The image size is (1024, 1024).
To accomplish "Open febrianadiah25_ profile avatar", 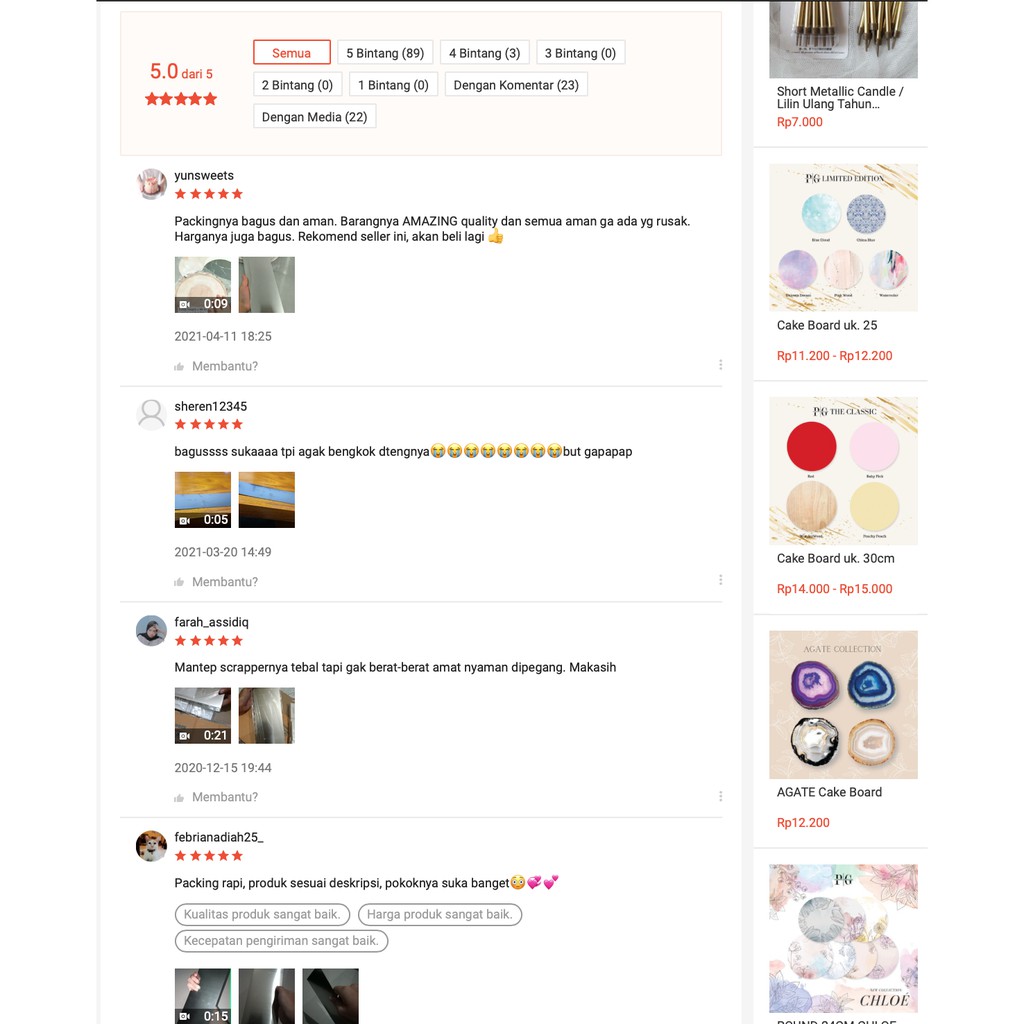I will [152, 846].
